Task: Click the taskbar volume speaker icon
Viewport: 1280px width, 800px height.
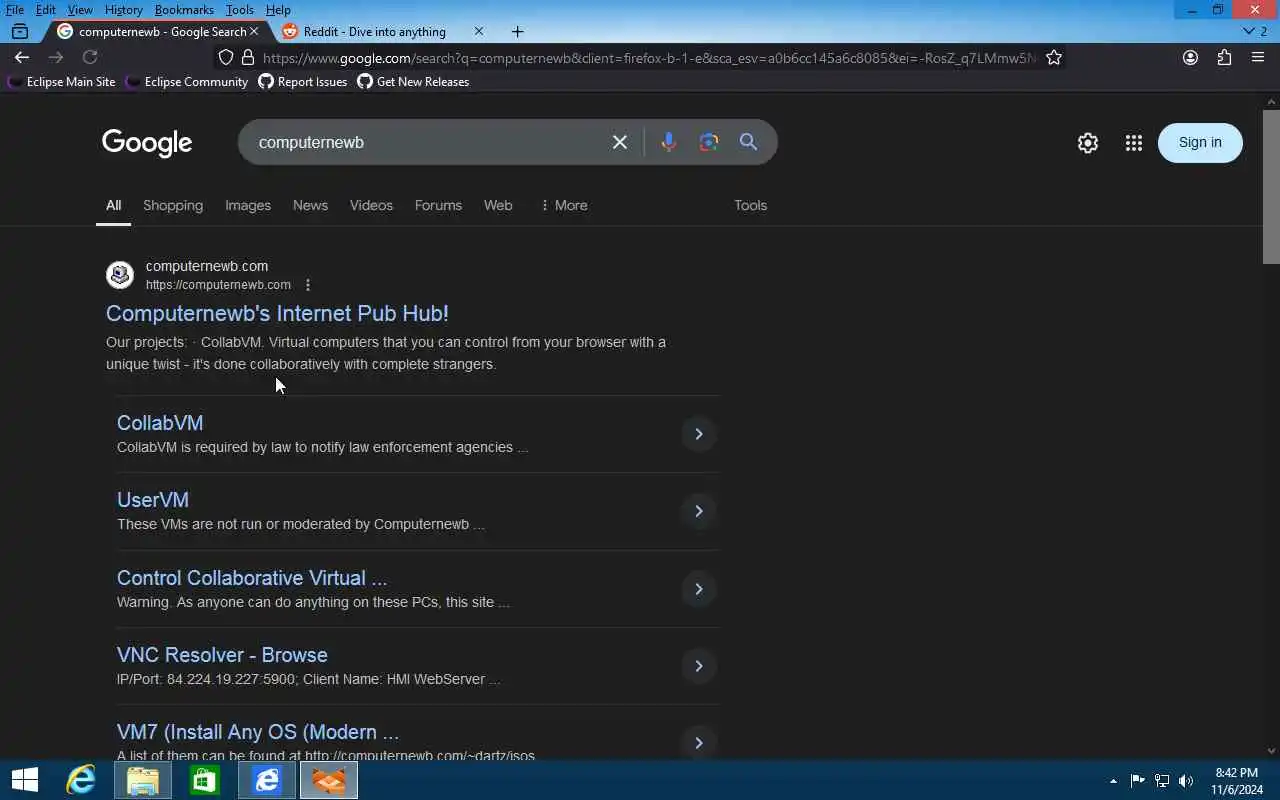Action: point(1186,781)
